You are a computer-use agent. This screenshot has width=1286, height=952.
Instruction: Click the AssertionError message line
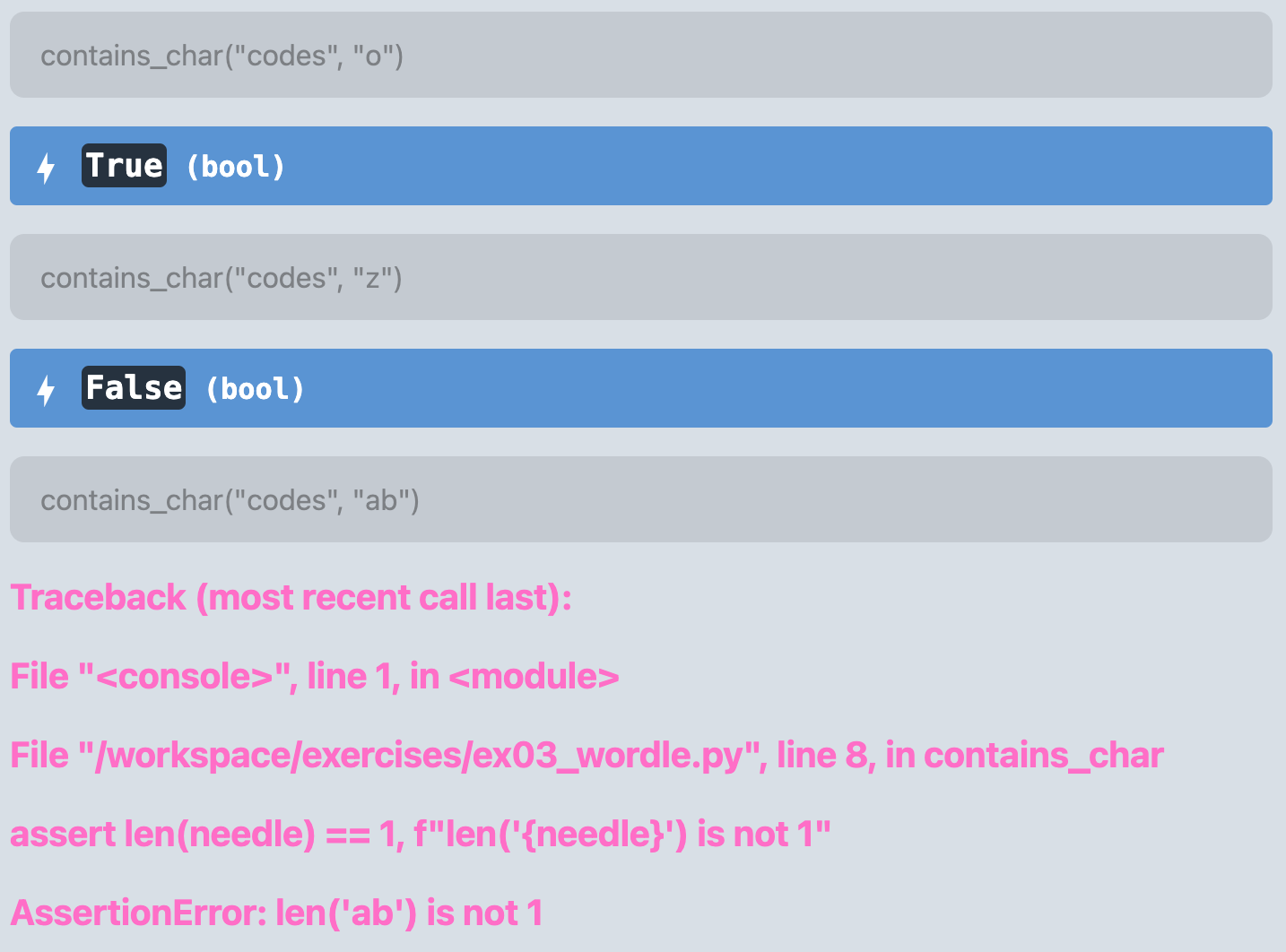276,913
